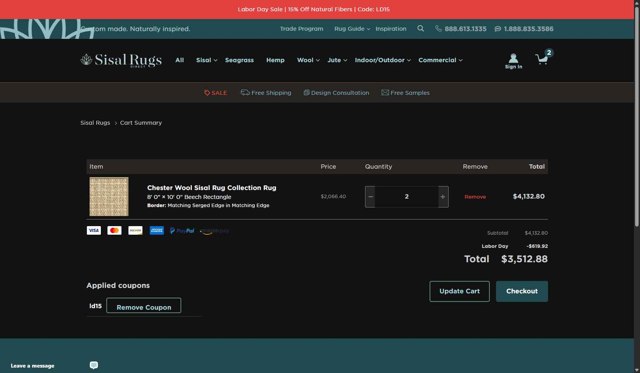Expand the Commercial dropdown menu
The height and width of the screenshot is (373, 640).
pyautogui.click(x=440, y=60)
